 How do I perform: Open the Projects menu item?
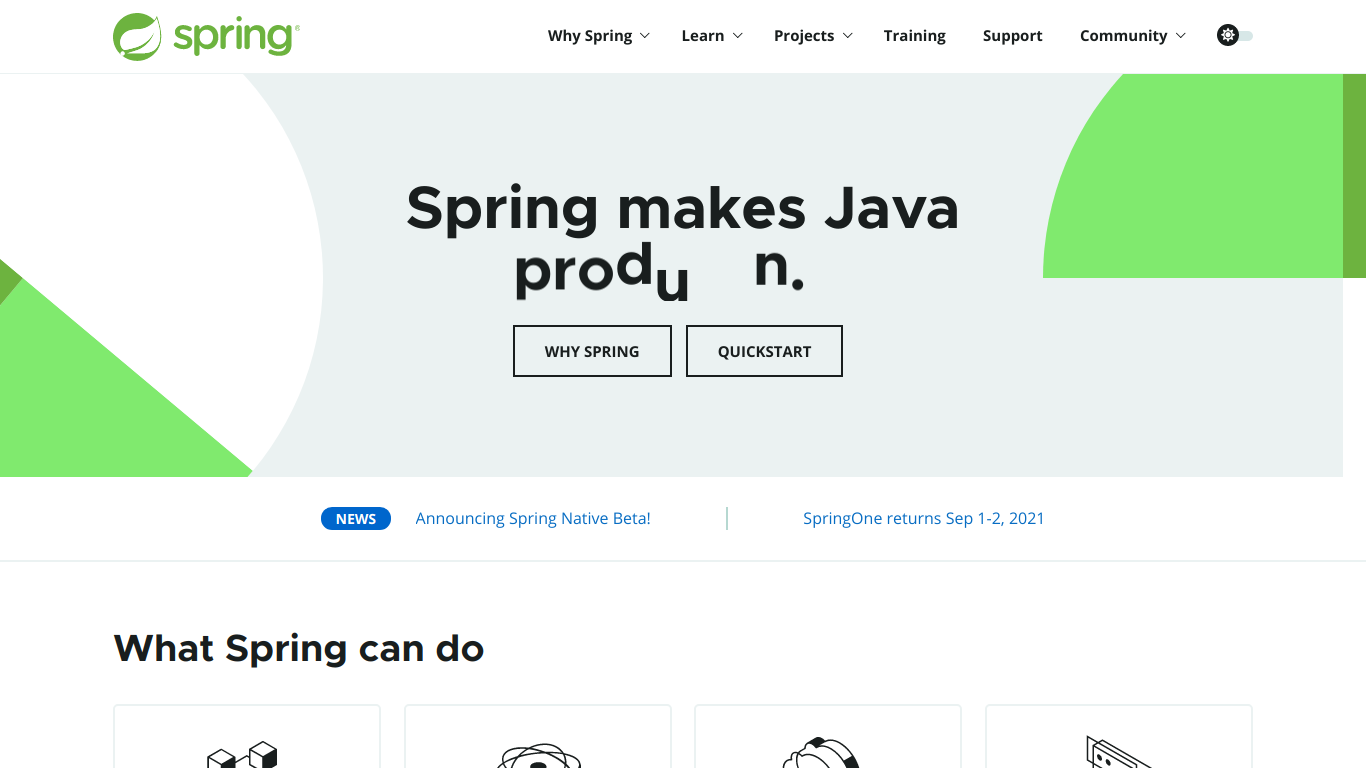click(x=804, y=36)
